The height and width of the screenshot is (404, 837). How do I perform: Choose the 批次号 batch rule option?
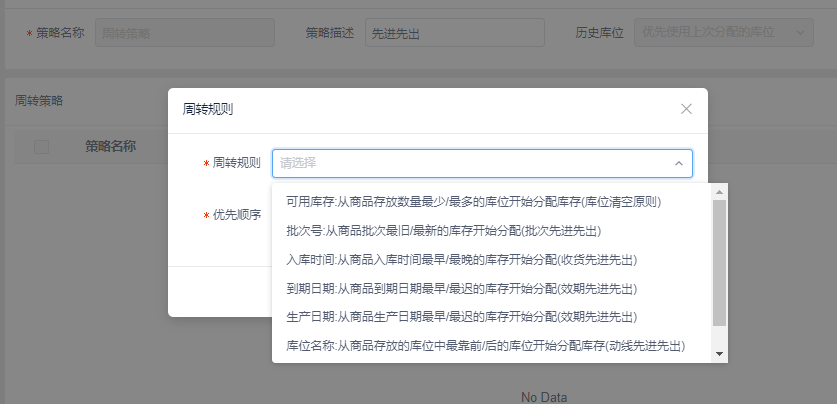click(493, 231)
